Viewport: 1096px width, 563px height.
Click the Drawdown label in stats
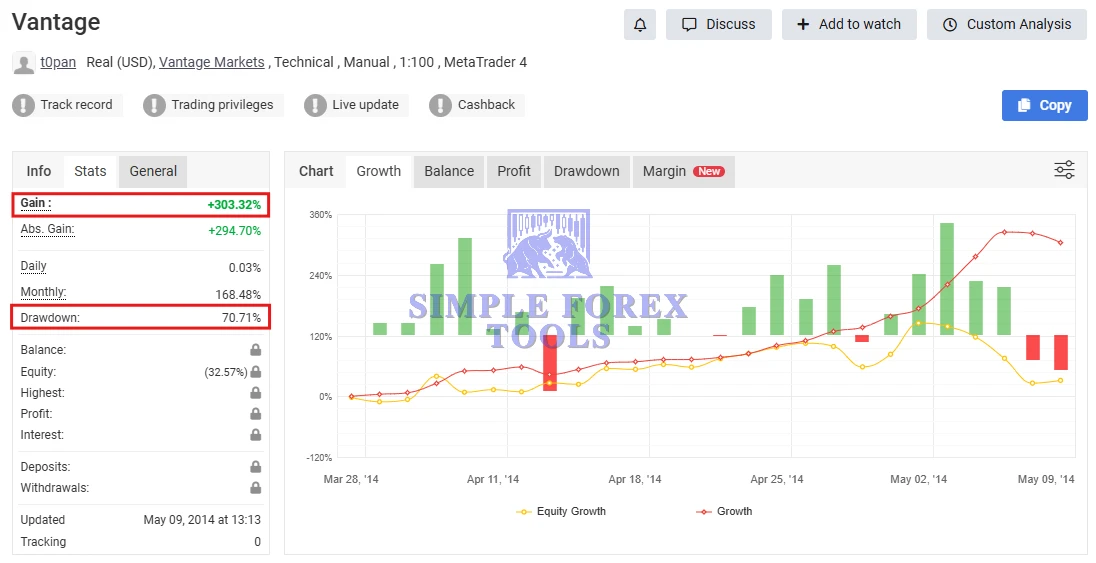[x=50, y=318]
